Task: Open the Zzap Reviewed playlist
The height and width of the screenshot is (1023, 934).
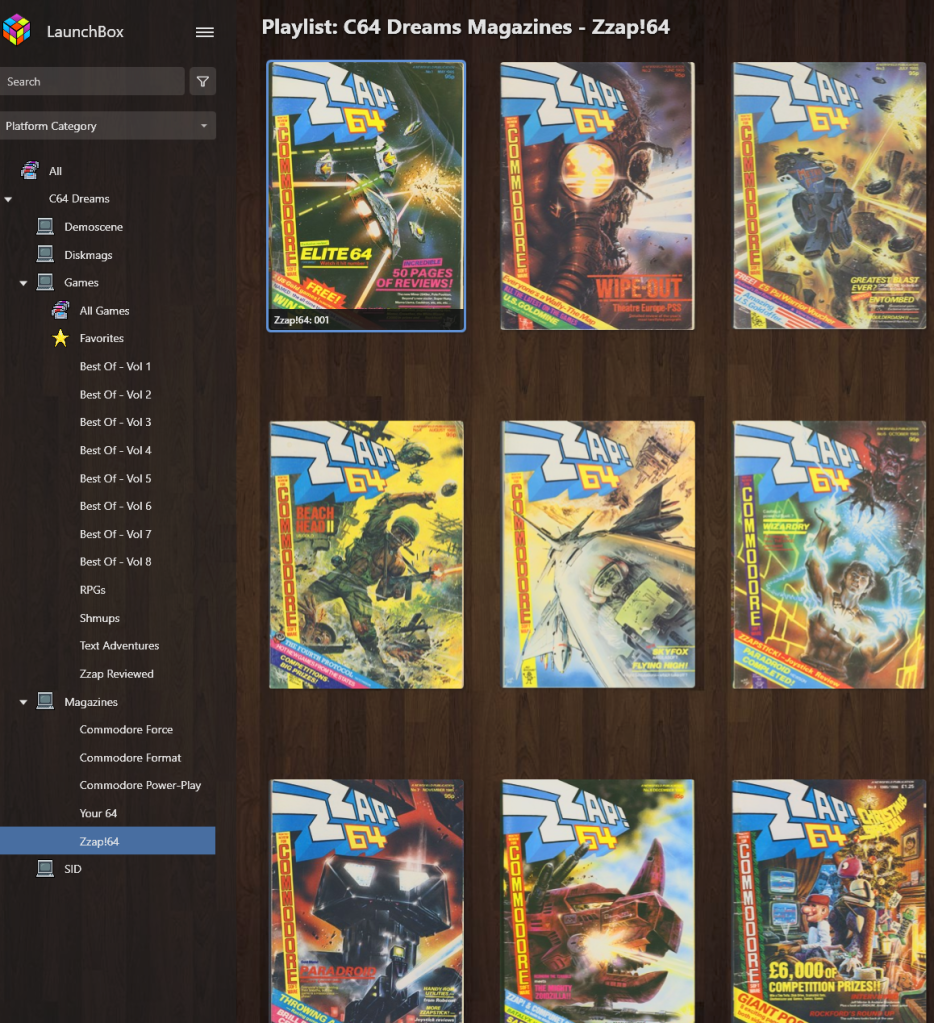Action: coord(116,674)
